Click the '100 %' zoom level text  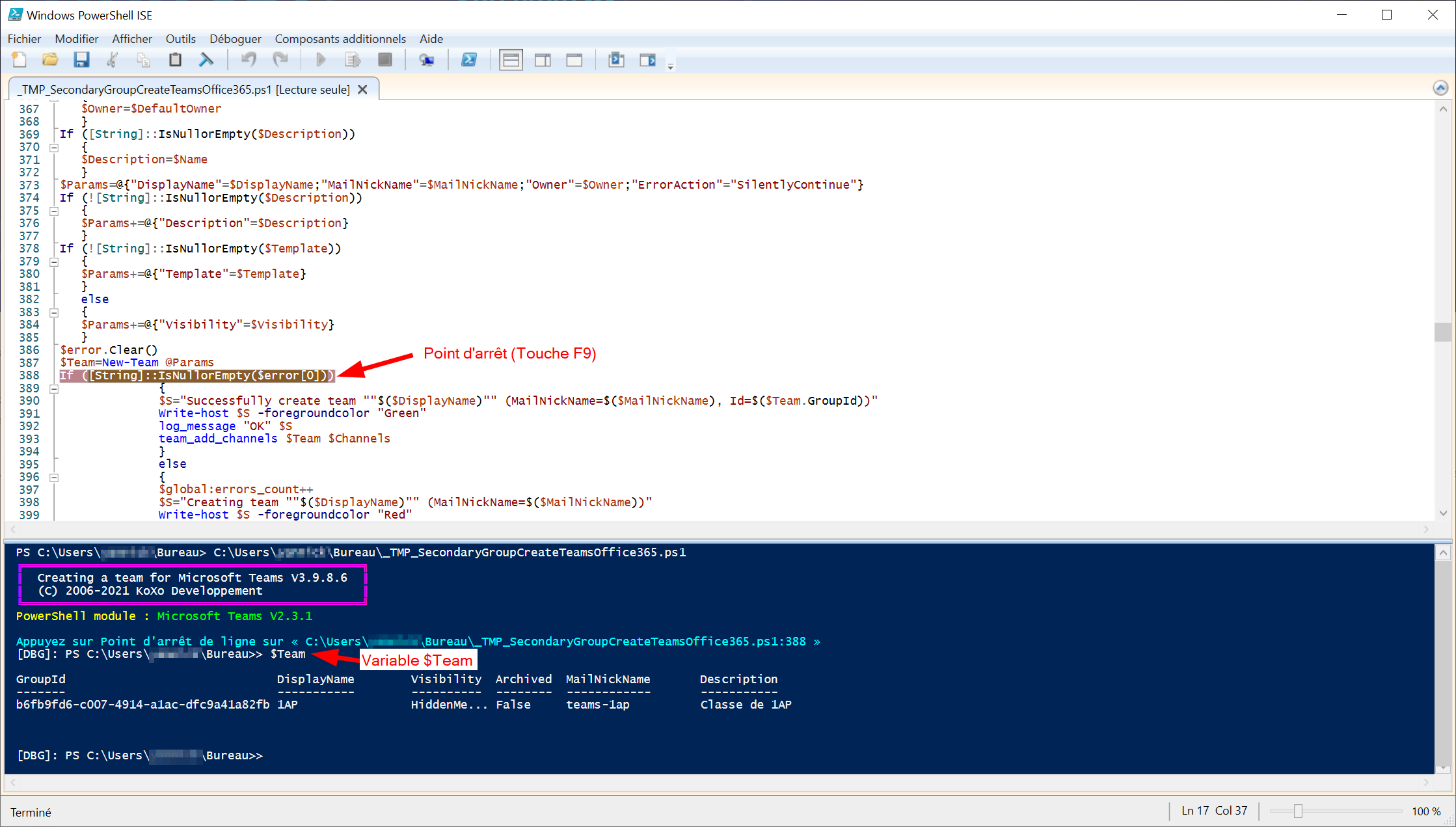1426,811
